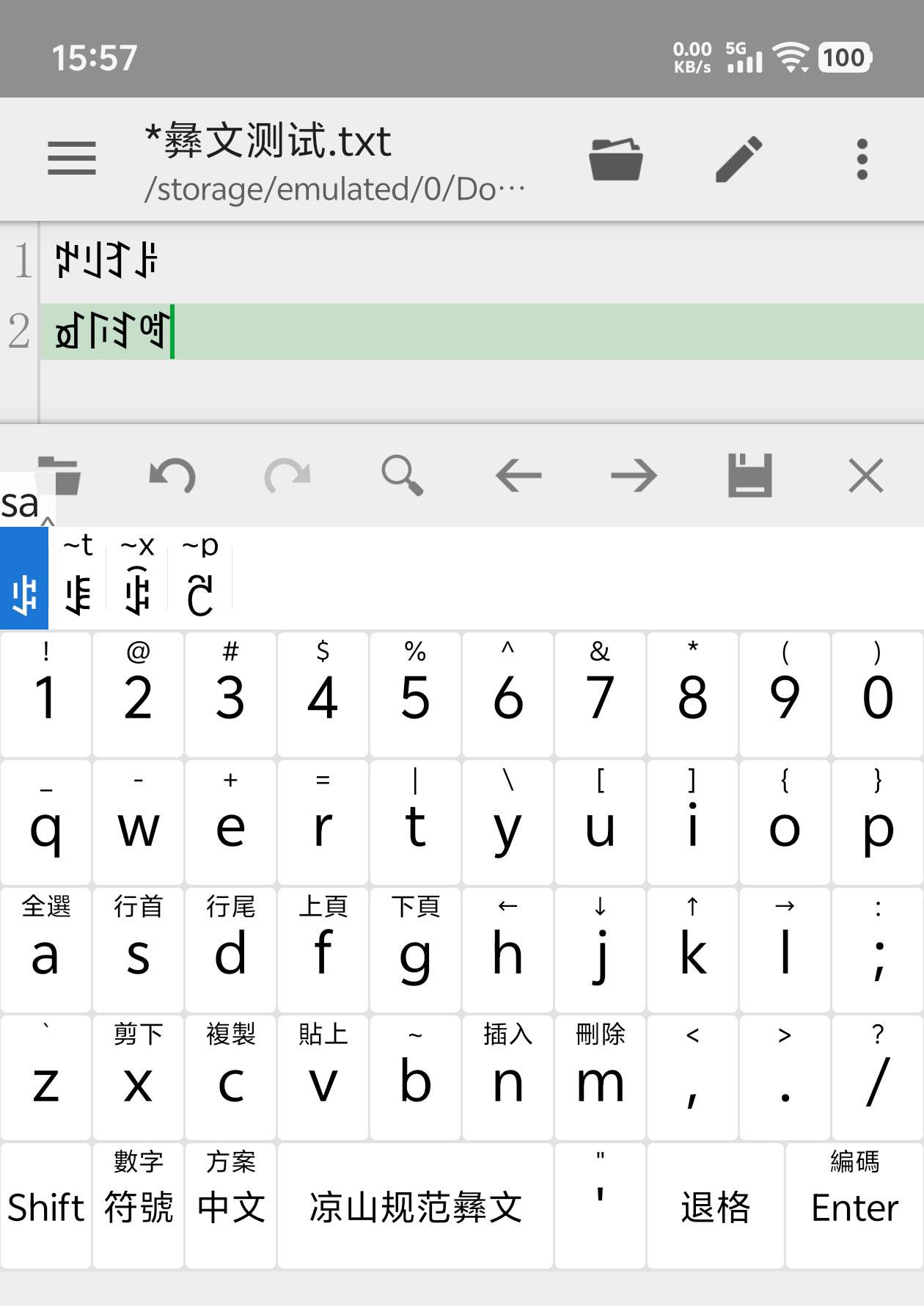Close the editor toolbar with X

[x=865, y=476]
